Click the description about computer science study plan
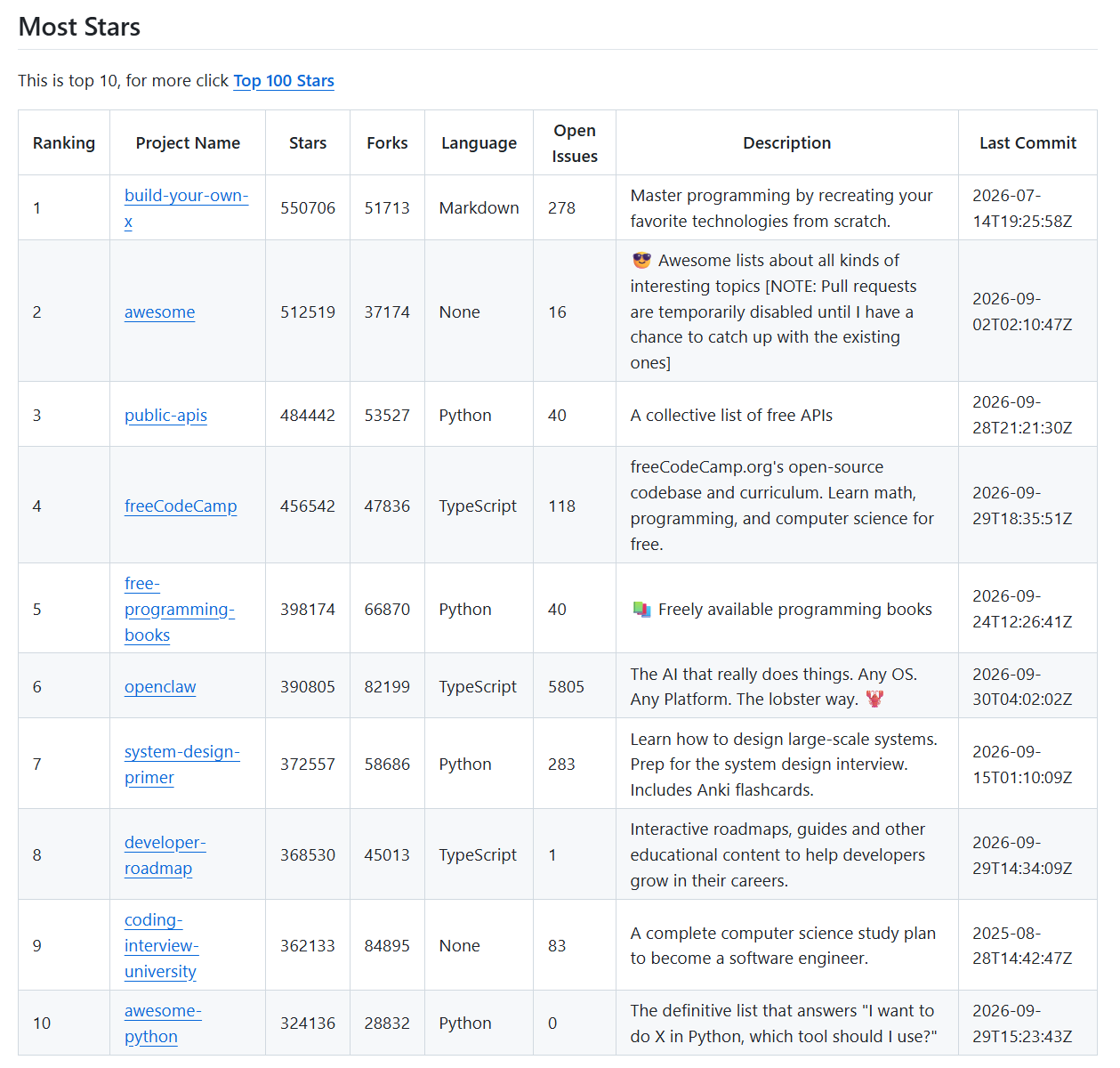1120x1068 pixels. click(783, 946)
